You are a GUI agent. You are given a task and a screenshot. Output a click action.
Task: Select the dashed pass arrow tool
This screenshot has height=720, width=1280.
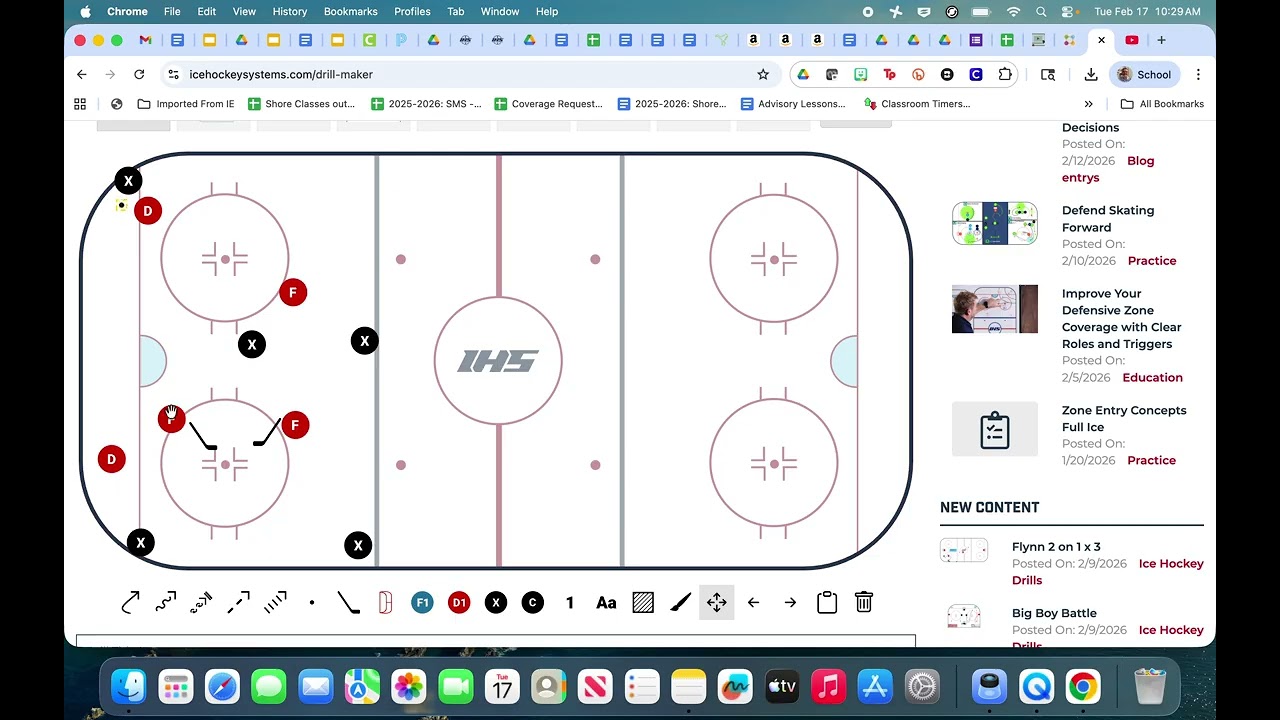(238, 602)
